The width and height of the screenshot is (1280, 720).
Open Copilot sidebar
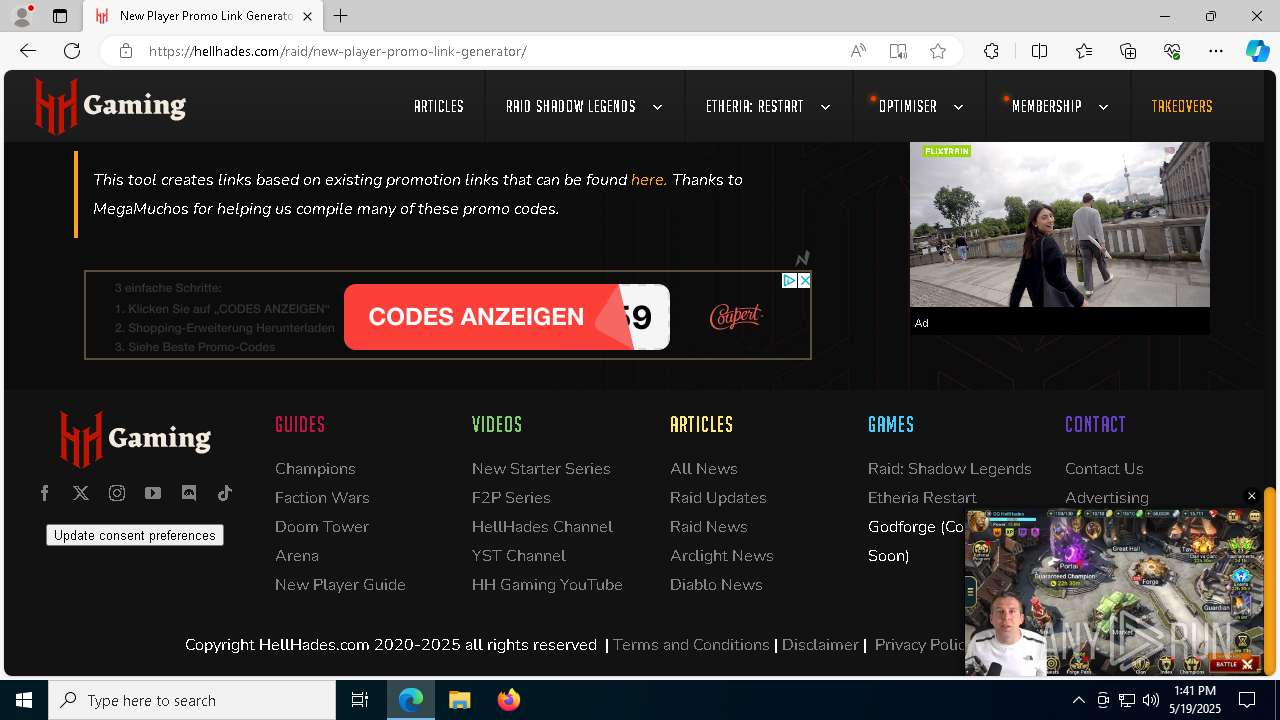pyautogui.click(x=1258, y=51)
